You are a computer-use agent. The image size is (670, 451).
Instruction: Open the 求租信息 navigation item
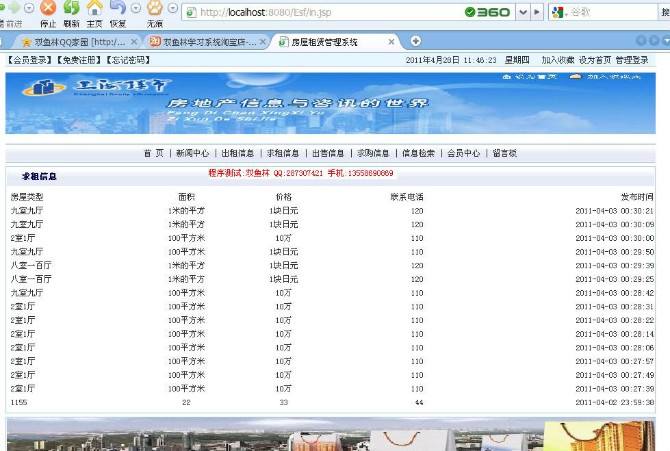tap(283, 153)
